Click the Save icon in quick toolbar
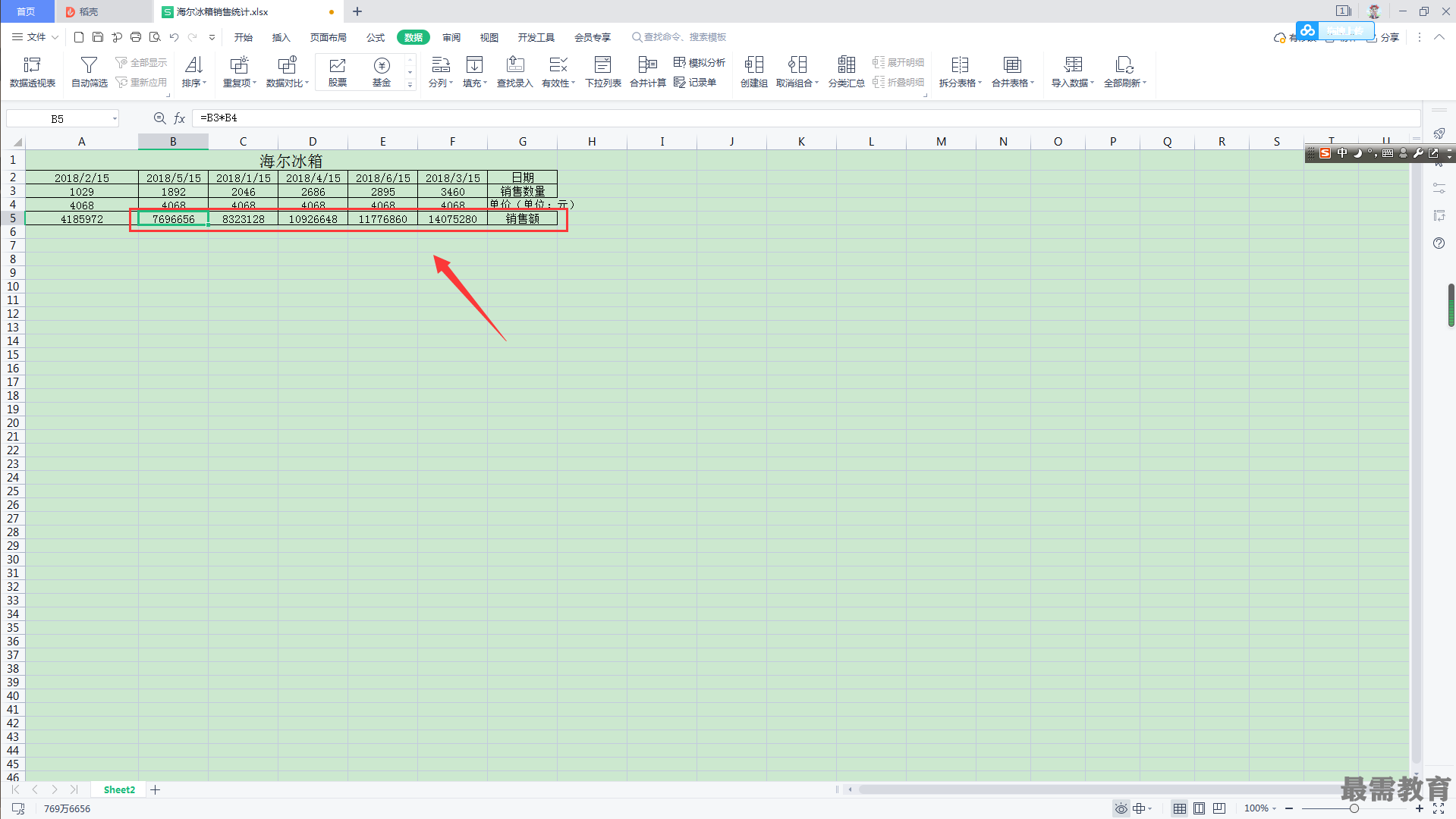 pyautogui.click(x=98, y=37)
